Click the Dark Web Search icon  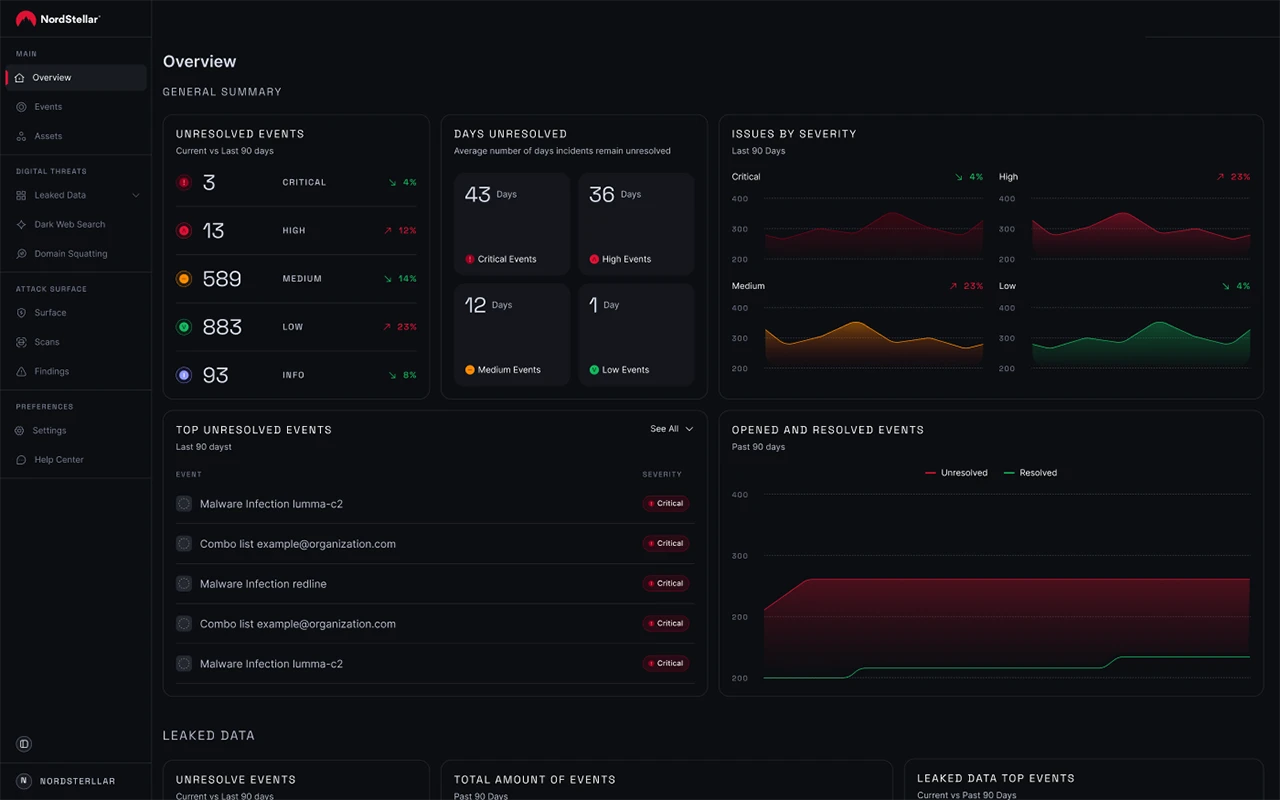(21, 225)
